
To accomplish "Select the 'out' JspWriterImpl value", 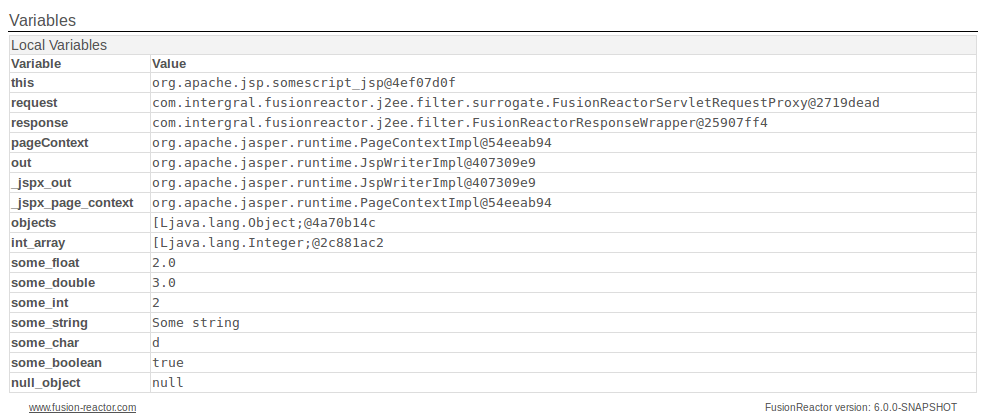I will [344, 163].
